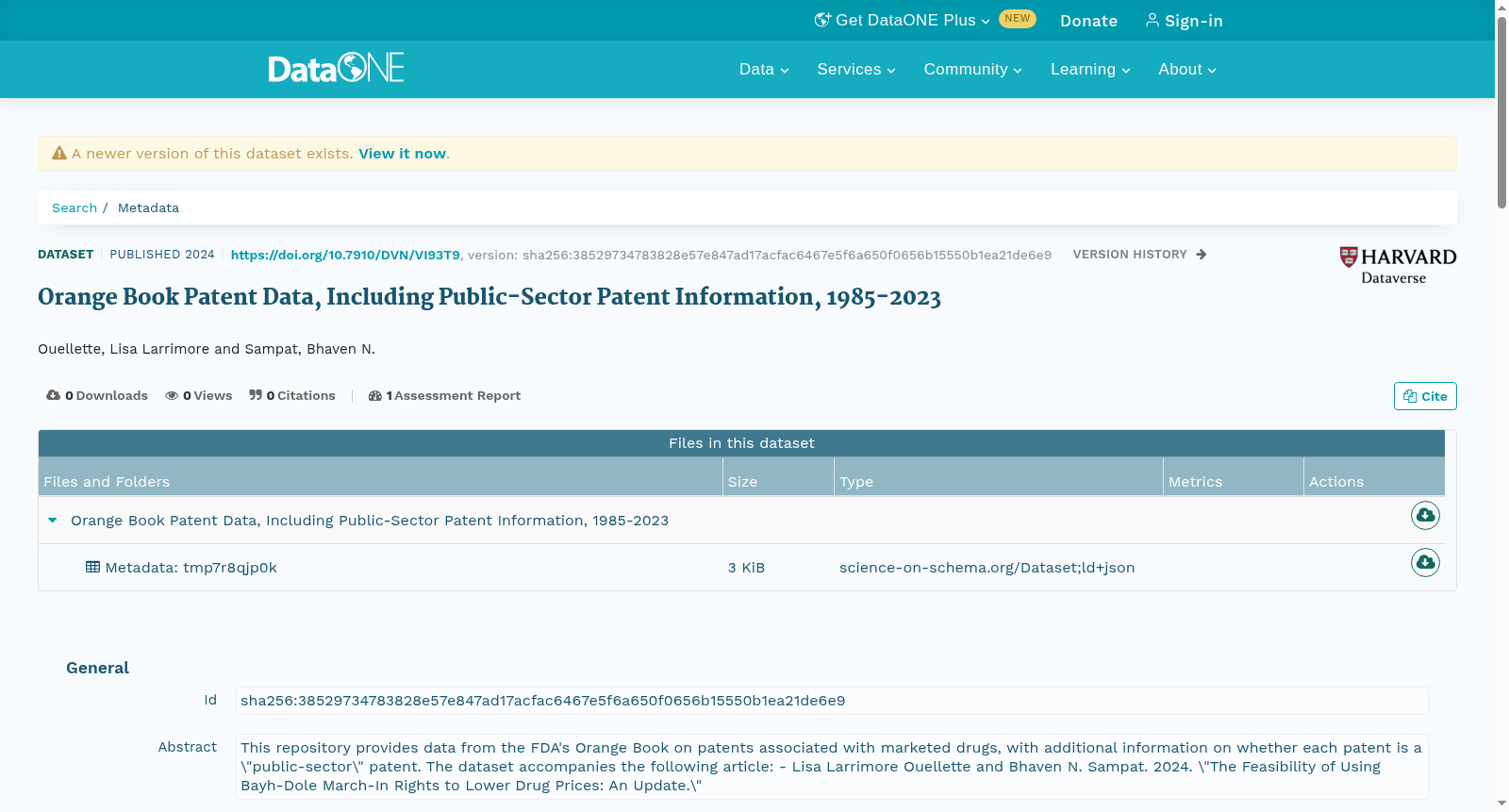
Task: Click the table icon beside Metadata file
Action: 92,567
